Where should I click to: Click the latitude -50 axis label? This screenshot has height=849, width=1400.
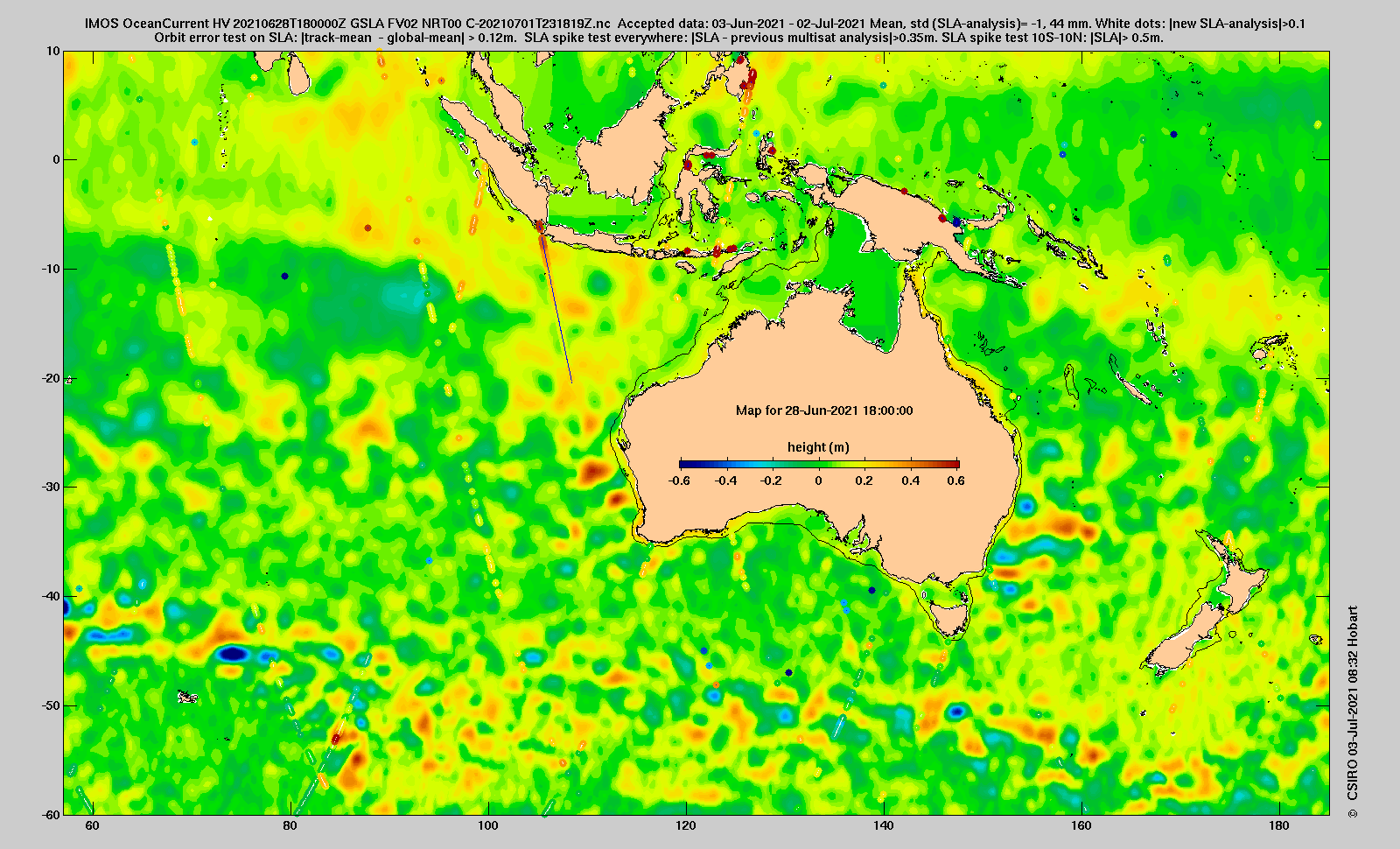[51, 705]
